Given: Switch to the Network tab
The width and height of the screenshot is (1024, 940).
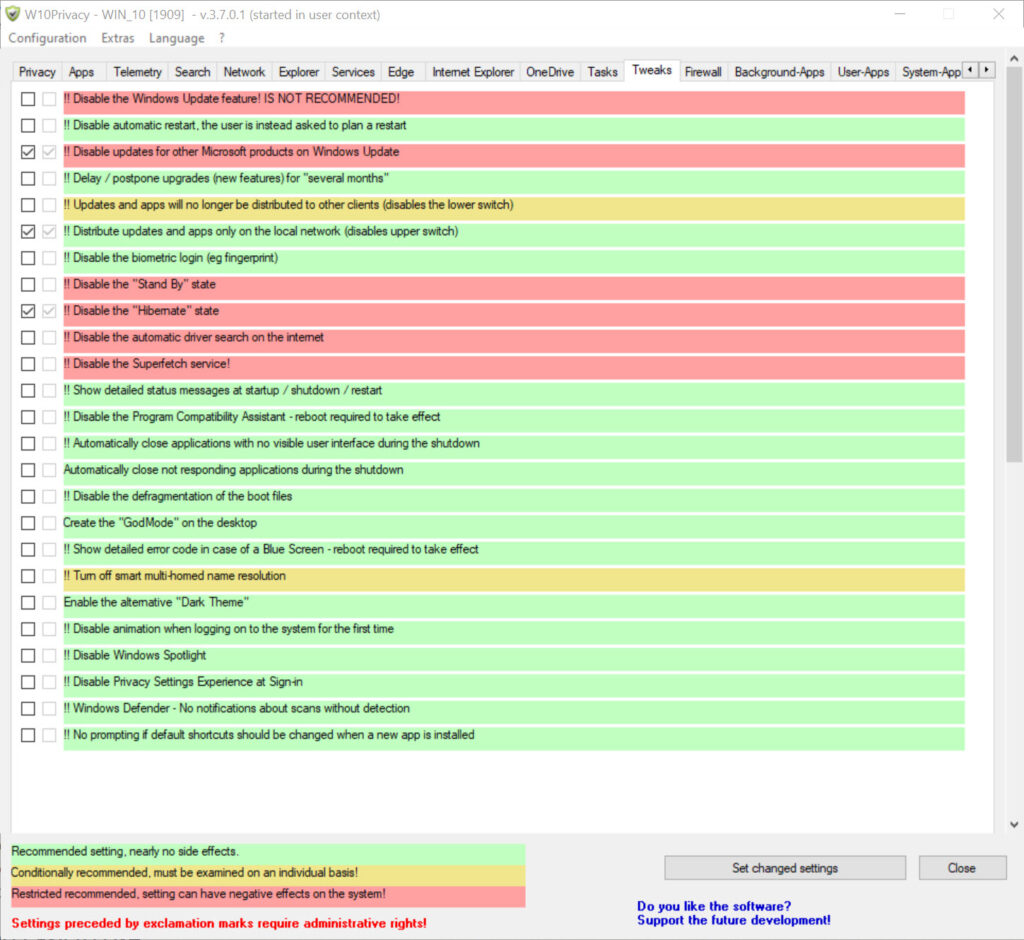Looking at the screenshot, I should [x=244, y=72].
